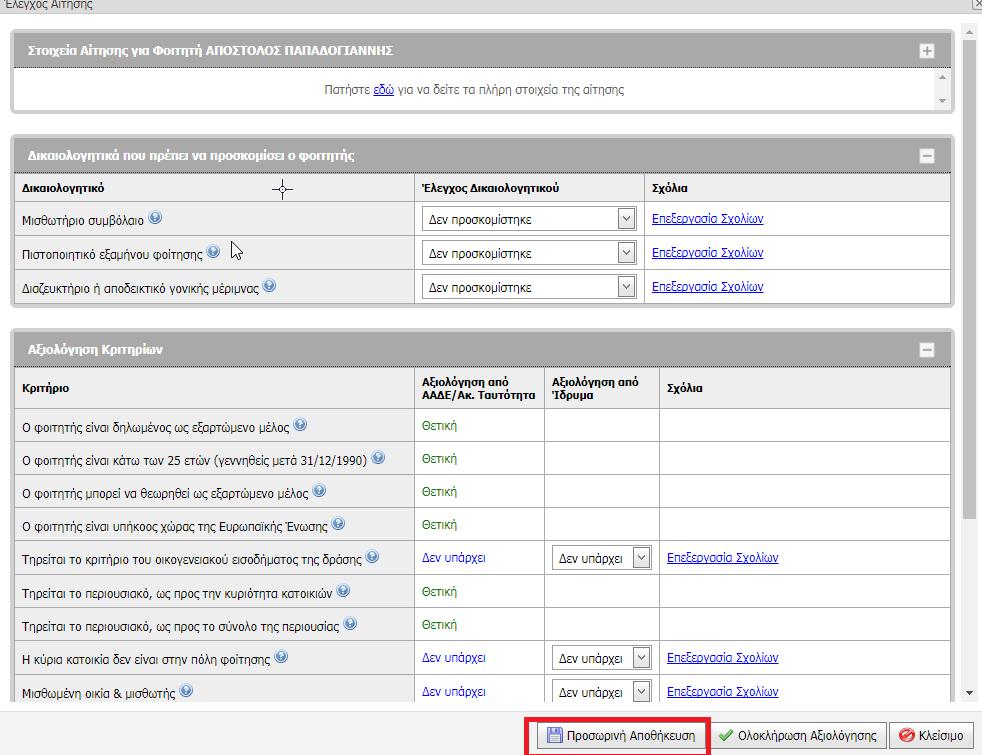Click the scroll-up arrow in the Στοιχεία Αίτησης panel
Image resolution: width=982 pixels, height=755 pixels.
pyautogui.click(x=943, y=77)
